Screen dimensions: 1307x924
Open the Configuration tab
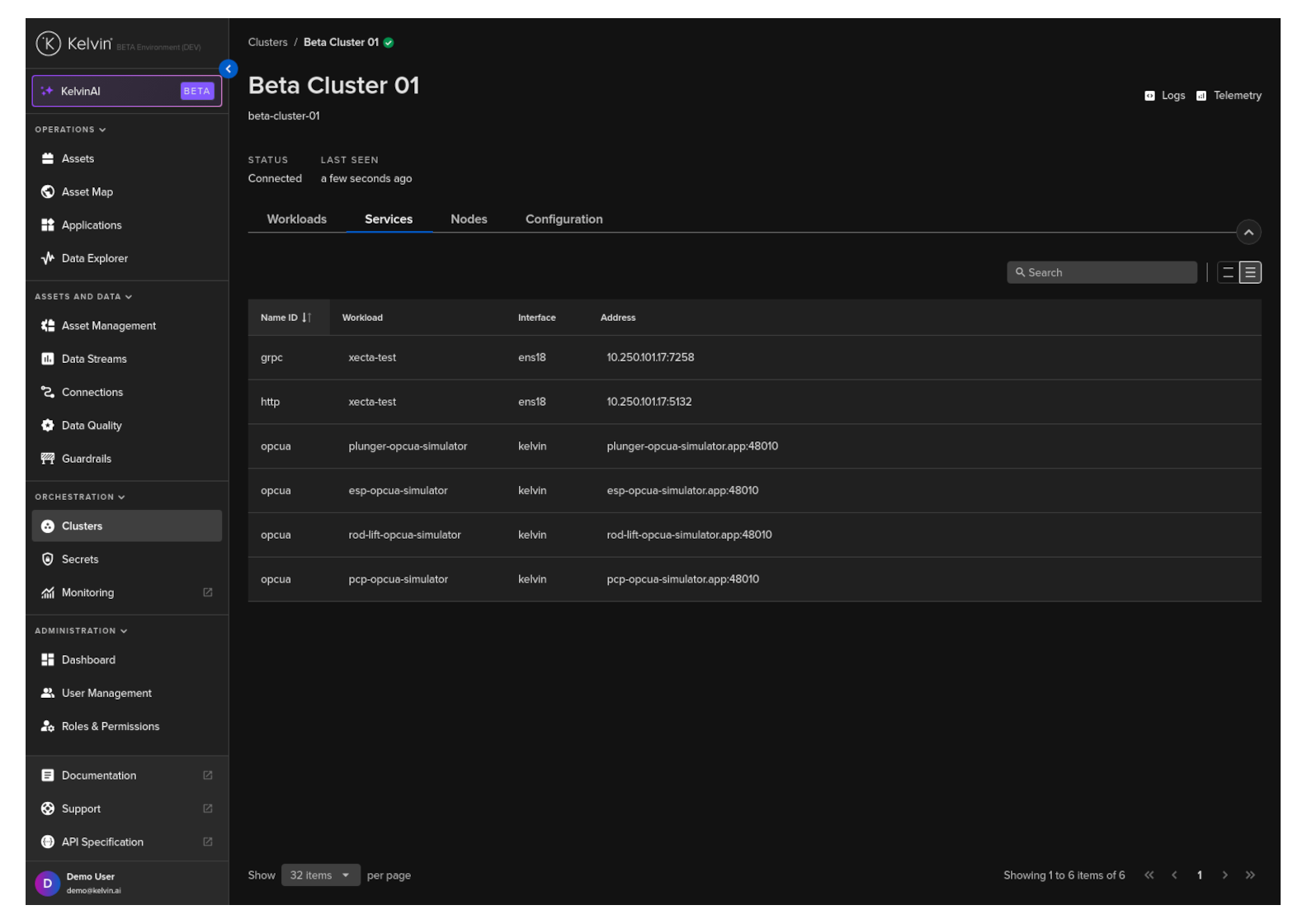coord(564,219)
